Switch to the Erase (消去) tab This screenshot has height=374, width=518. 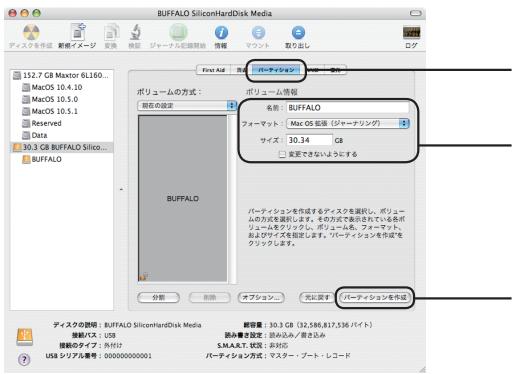pyautogui.click(x=241, y=70)
